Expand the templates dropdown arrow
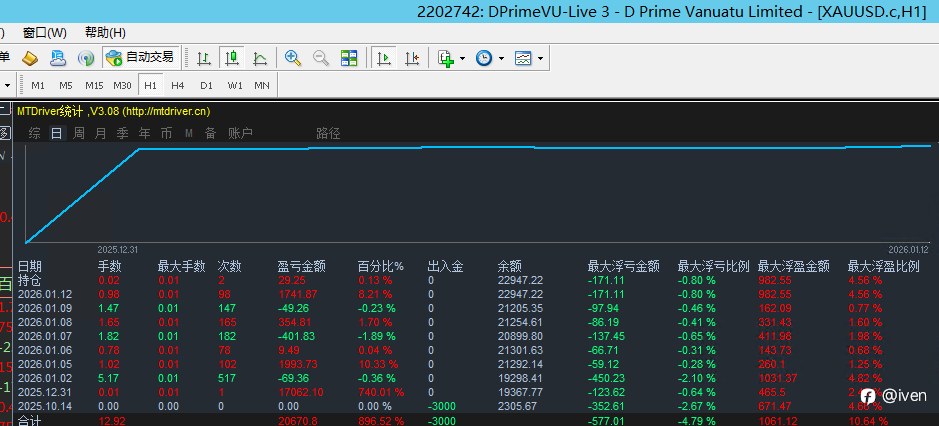The width and height of the screenshot is (939, 426). click(541, 59)
